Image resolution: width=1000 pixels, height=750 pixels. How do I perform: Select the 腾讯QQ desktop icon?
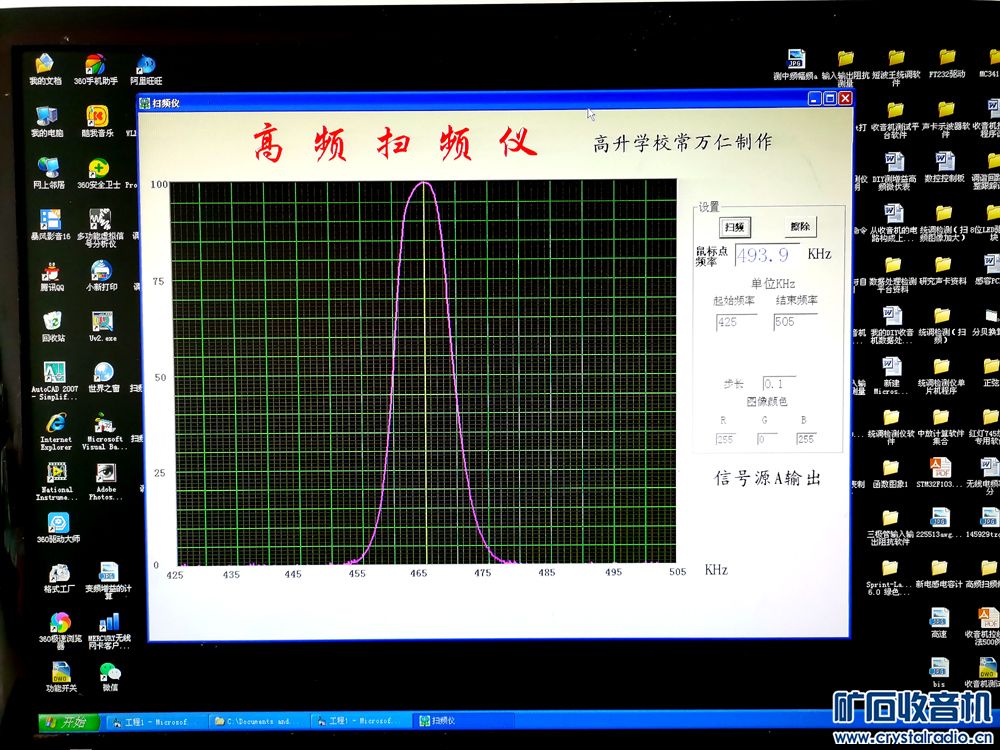tap(52, 276)
